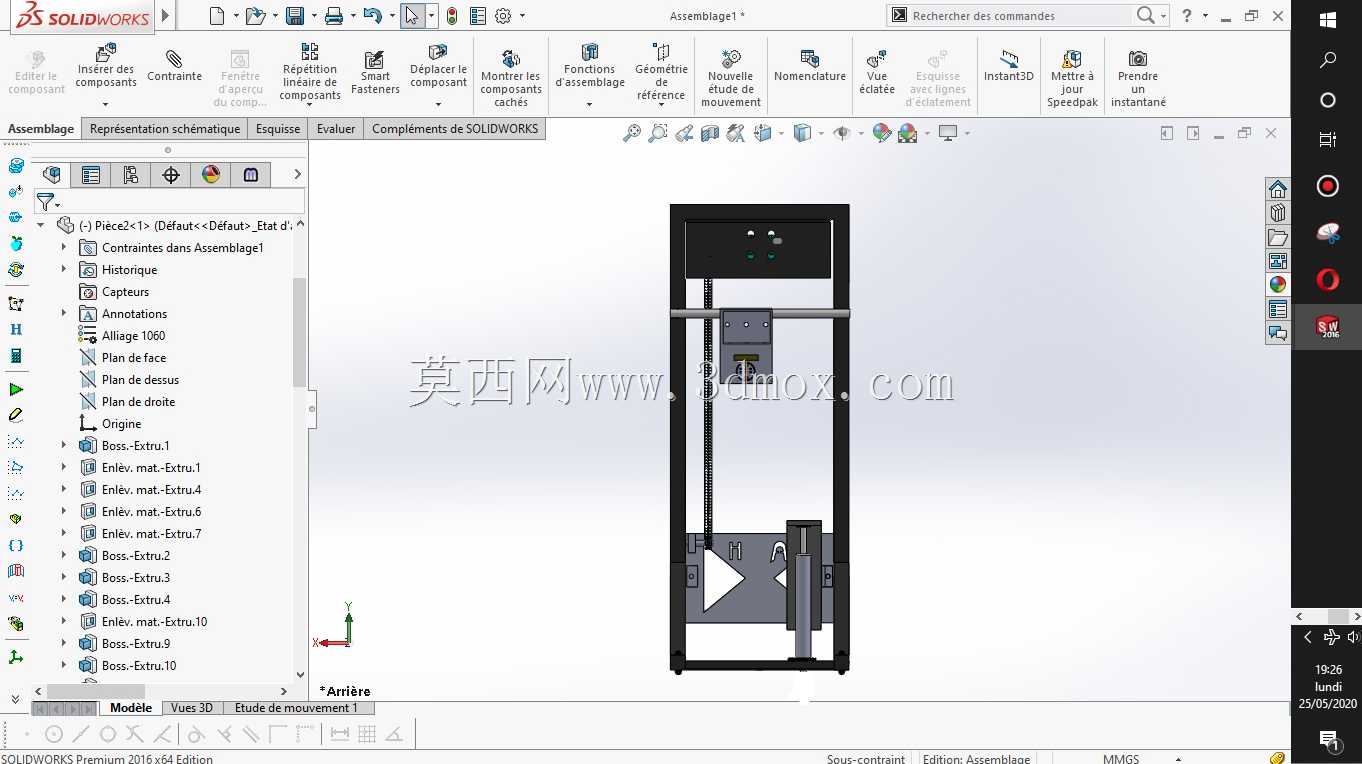
Task: Expand Contraintes dans Assemblage1 node
Action: coord(64,247)
